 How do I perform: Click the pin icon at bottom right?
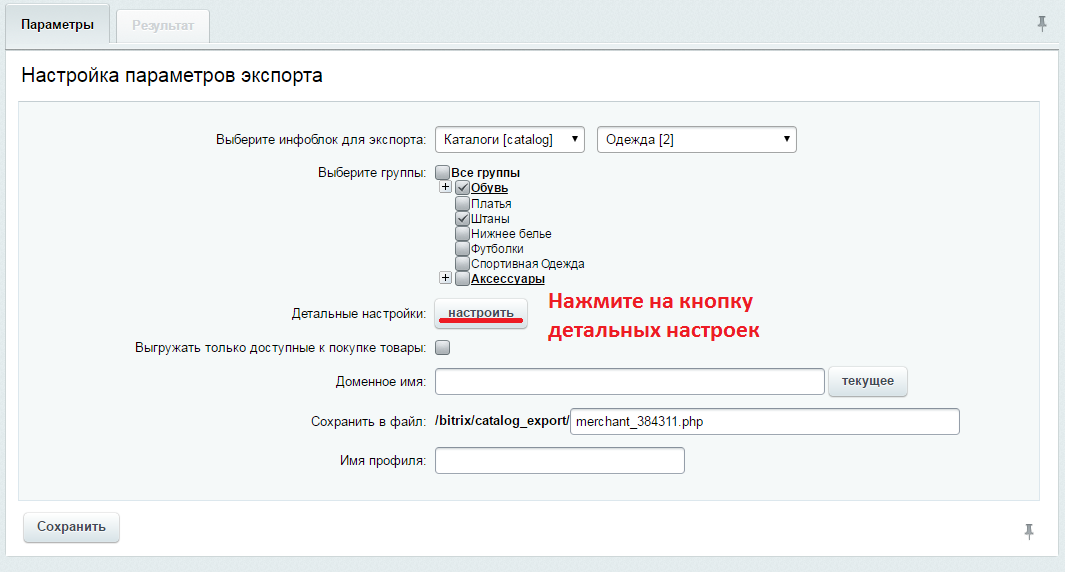coord(1029,531)
